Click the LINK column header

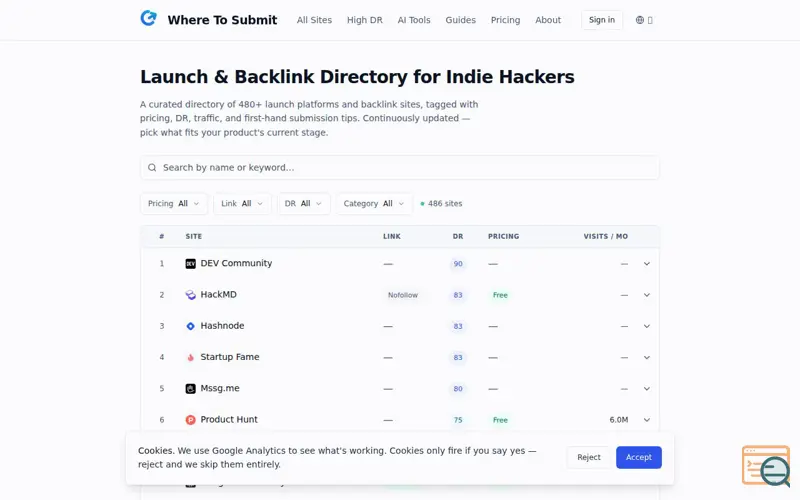[x=392, y=236]
